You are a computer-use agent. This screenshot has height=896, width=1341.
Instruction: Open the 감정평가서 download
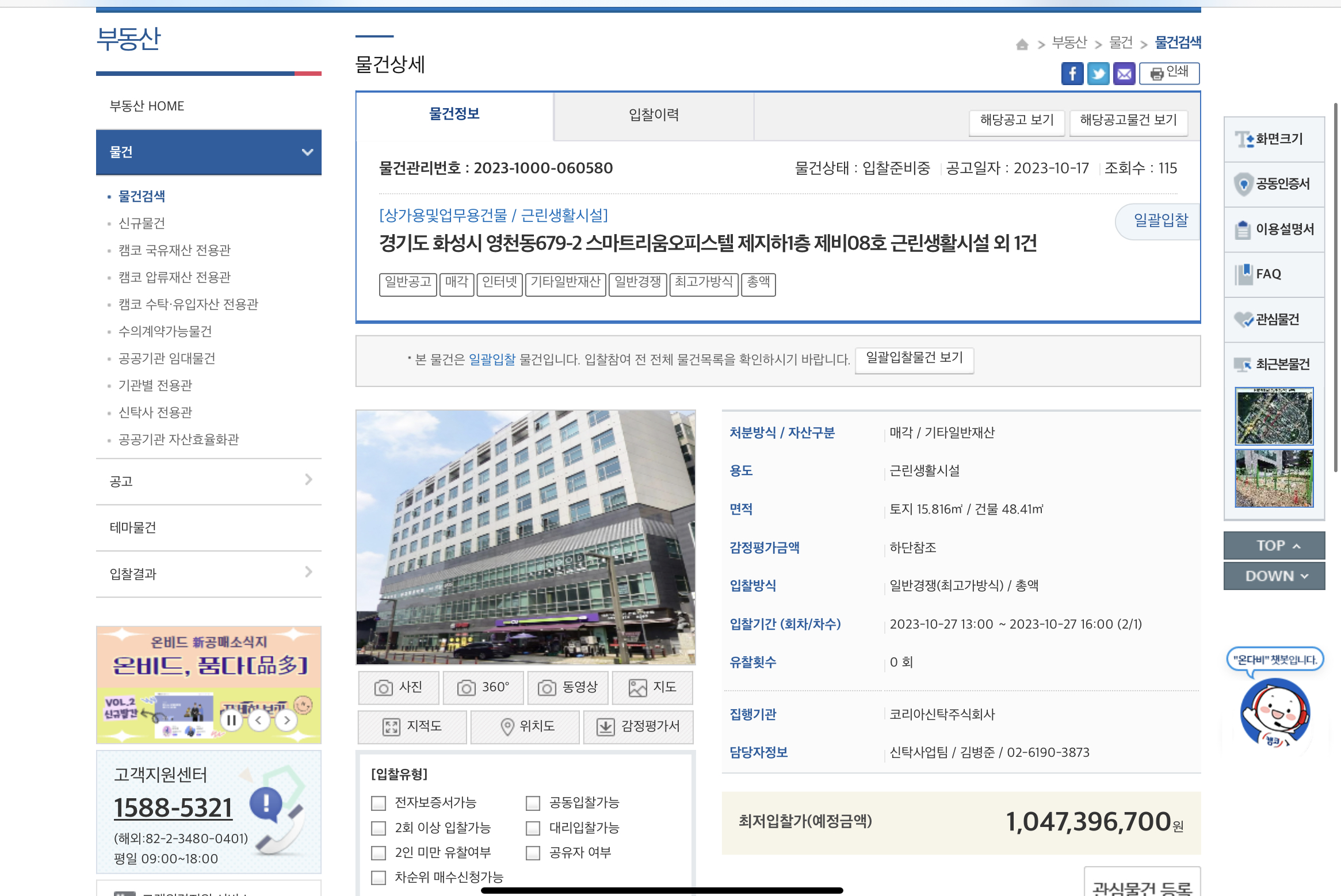638,726
